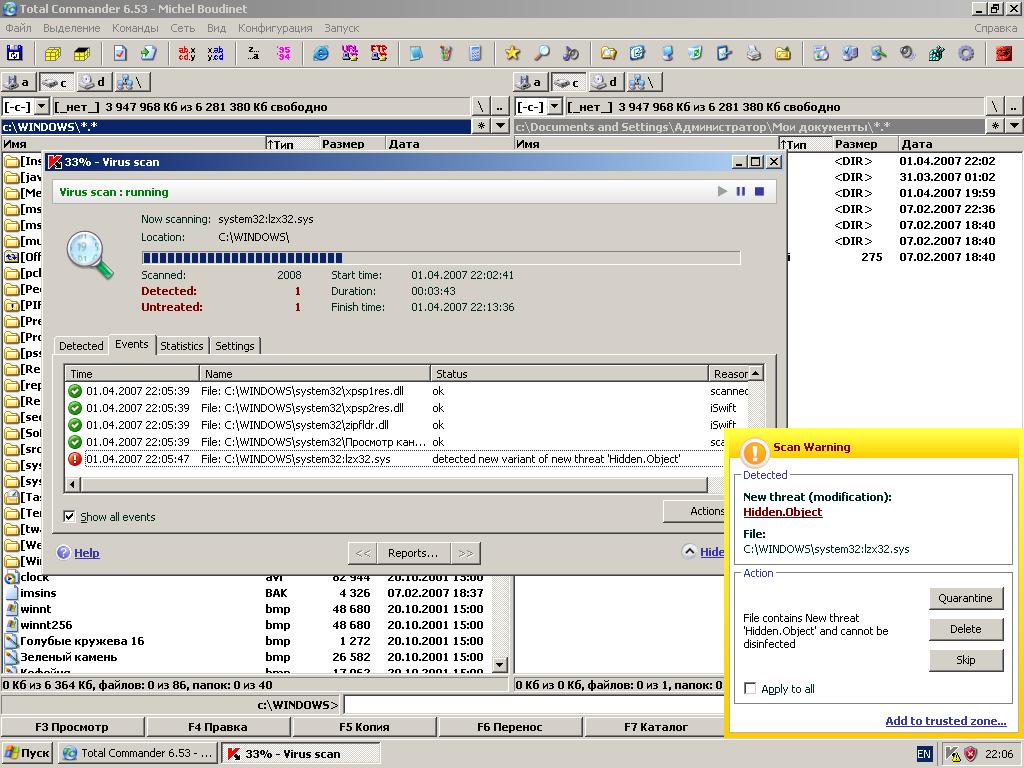Click the red warning icon in events list

[x=75, y=459]
